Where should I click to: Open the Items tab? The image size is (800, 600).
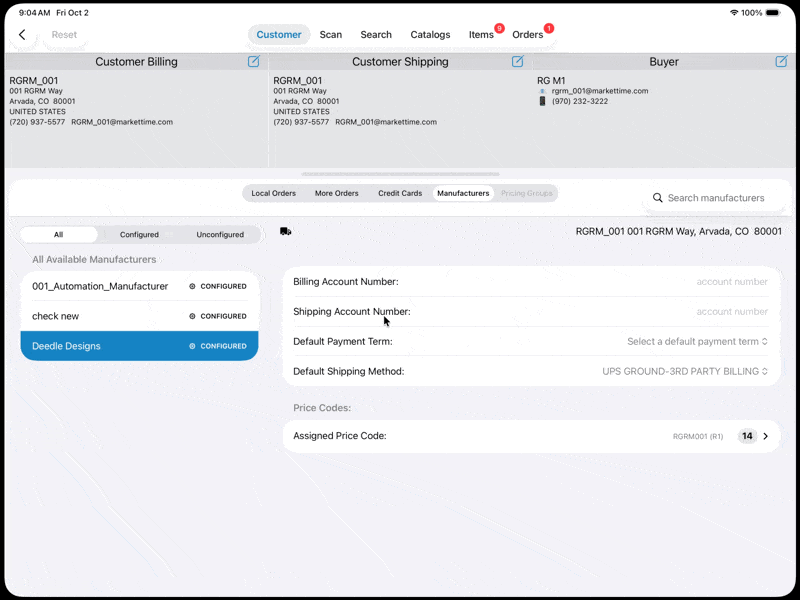point(481,35)
